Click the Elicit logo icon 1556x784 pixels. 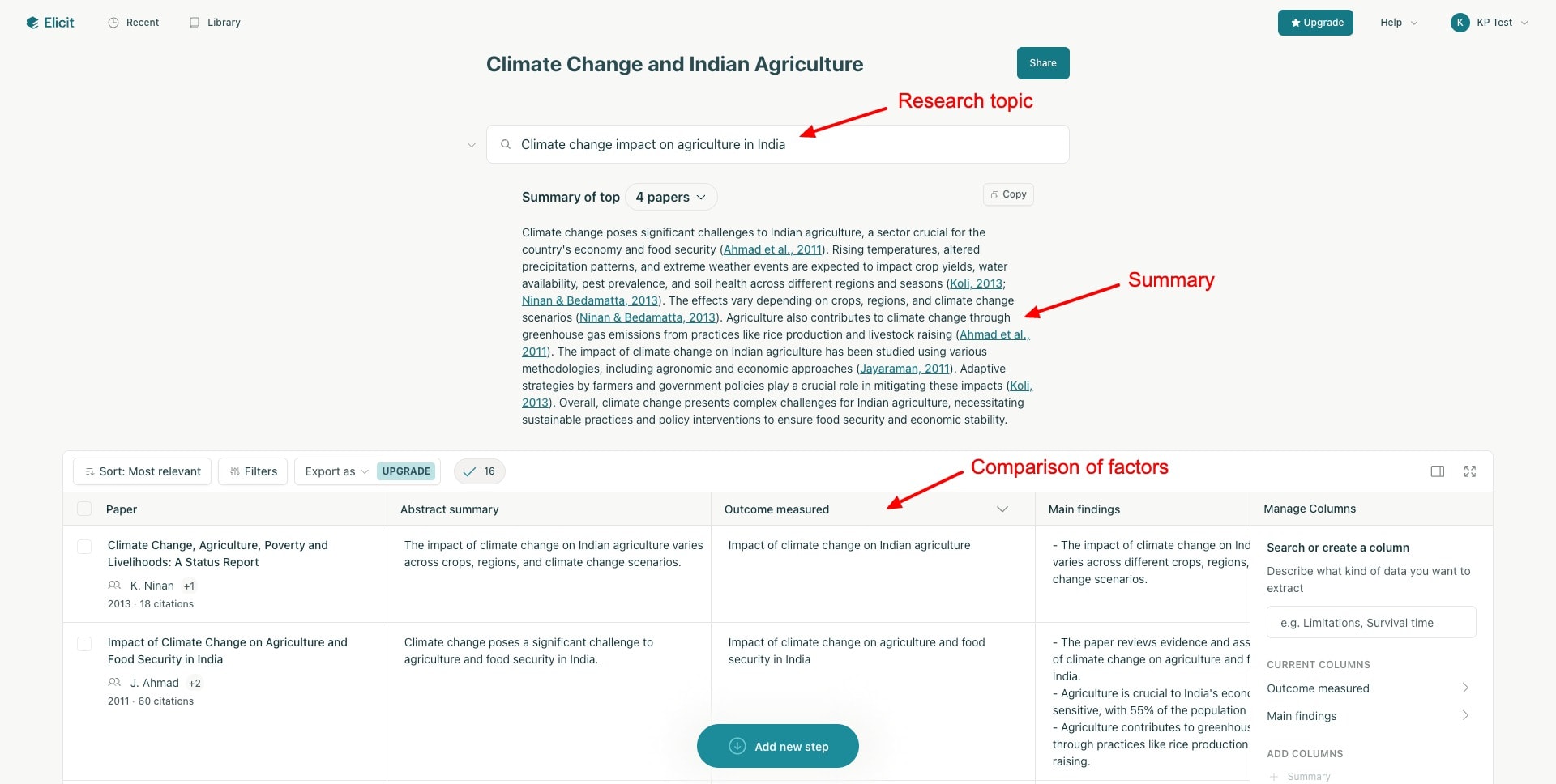pyautogui.click(x=32, y=23)
